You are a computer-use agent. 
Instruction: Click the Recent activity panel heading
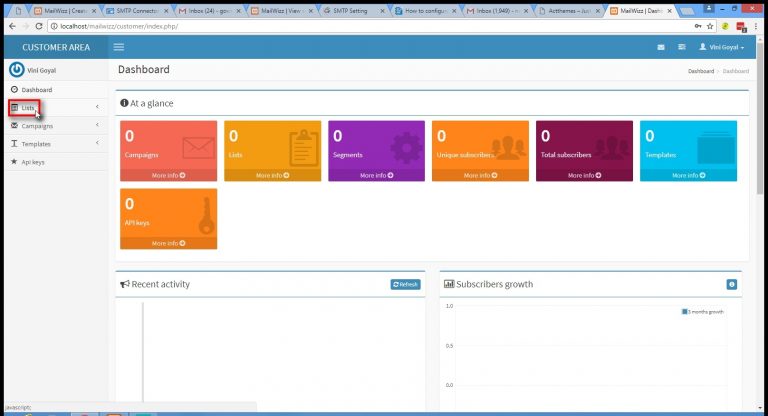155,284
